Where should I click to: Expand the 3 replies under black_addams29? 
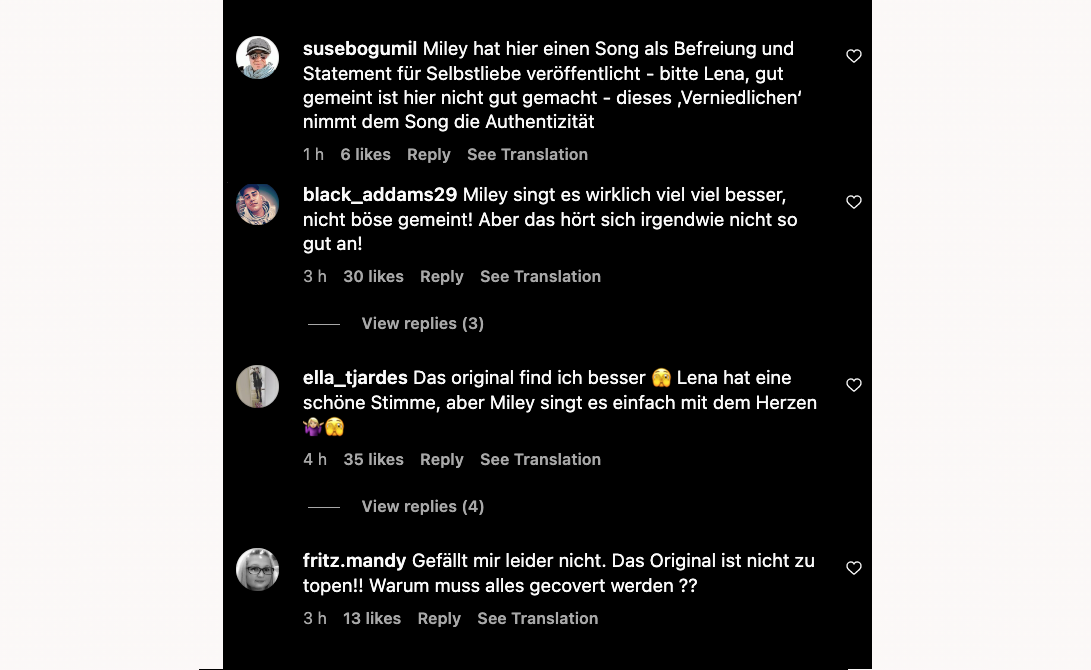coord(422,323)
